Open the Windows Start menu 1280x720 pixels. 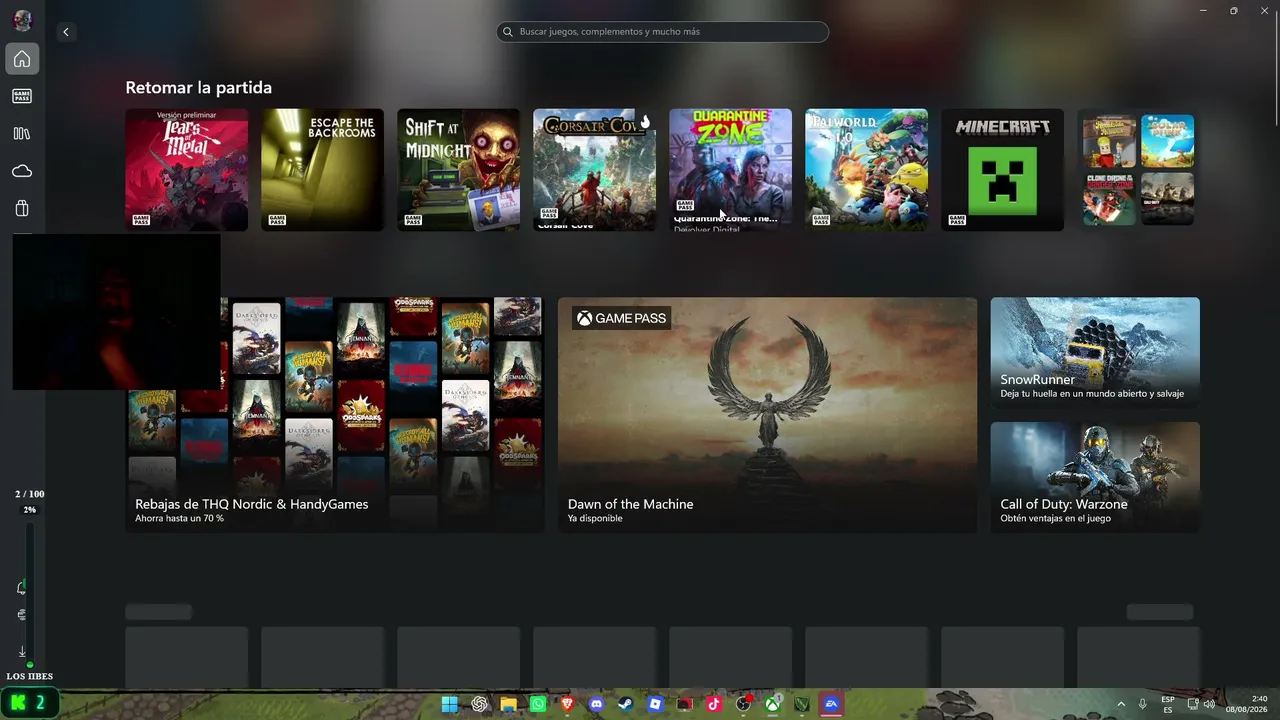450,704
